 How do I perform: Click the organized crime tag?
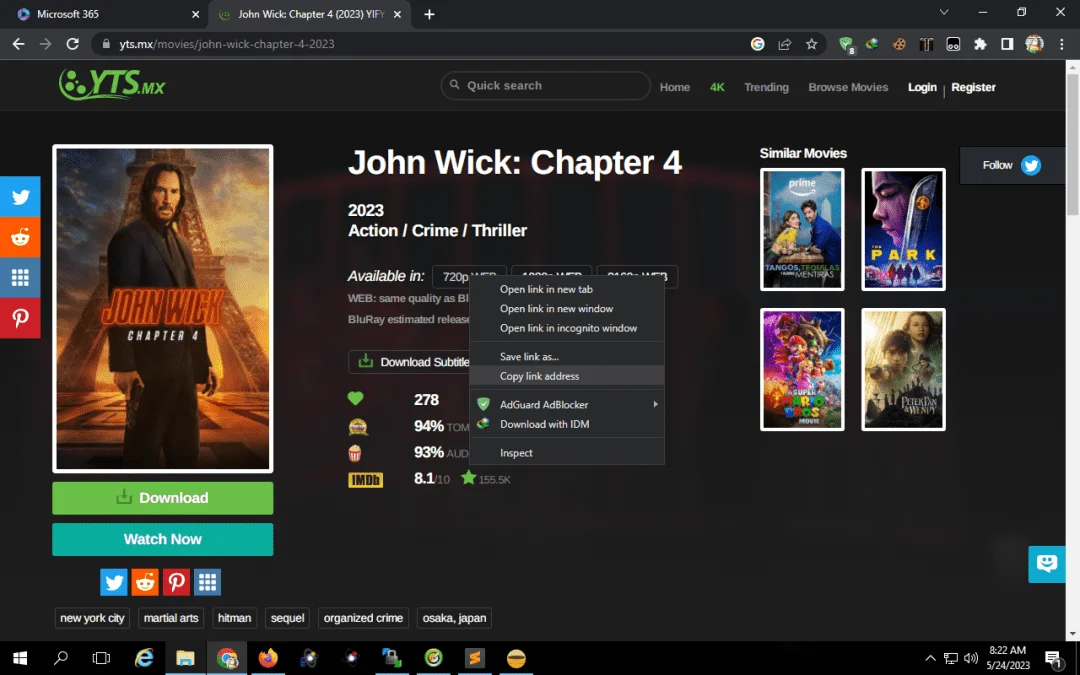tap(363, 618)
